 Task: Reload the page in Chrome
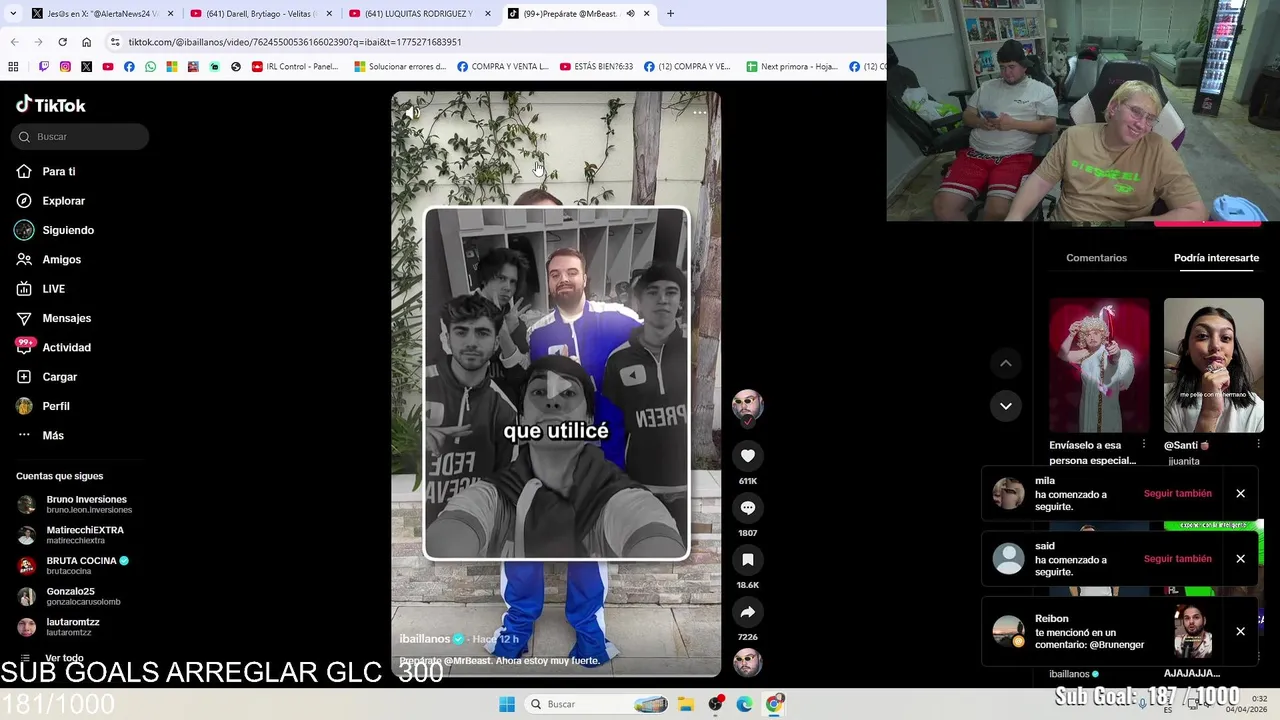62,42
